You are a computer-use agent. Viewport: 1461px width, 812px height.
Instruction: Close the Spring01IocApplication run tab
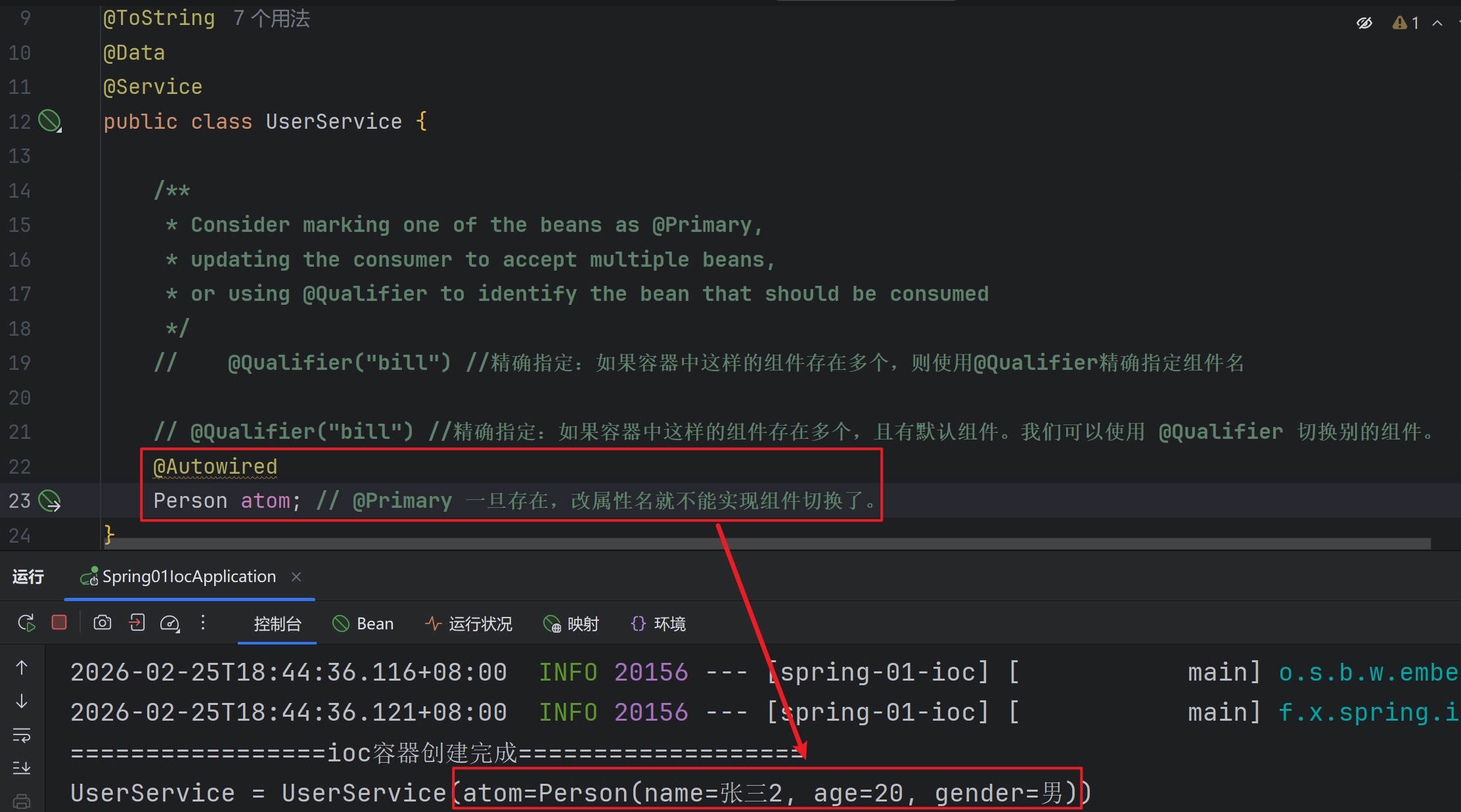coord(296,577)
